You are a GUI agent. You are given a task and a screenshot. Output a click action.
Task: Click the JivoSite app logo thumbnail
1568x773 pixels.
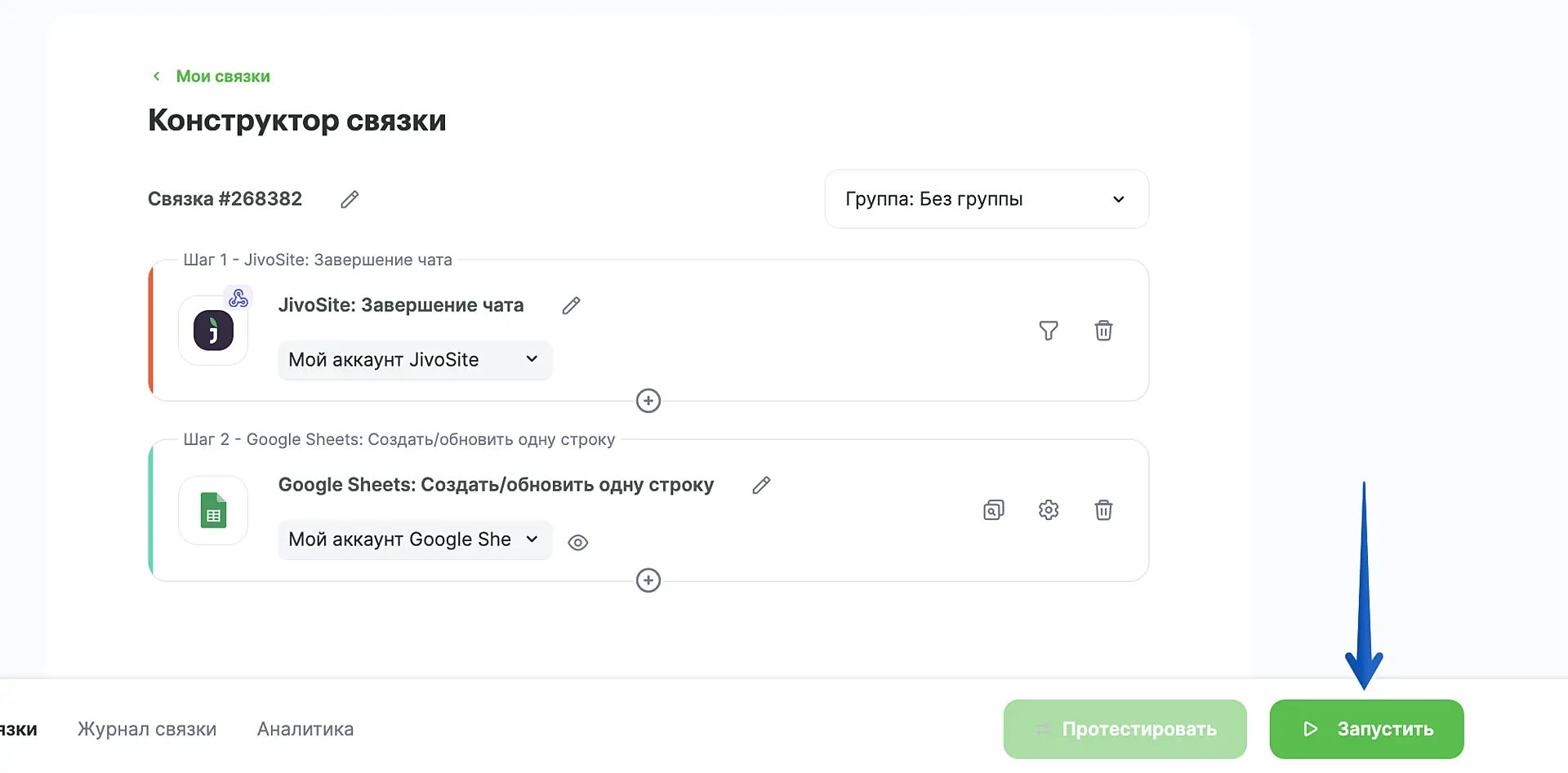click(213, 331)
